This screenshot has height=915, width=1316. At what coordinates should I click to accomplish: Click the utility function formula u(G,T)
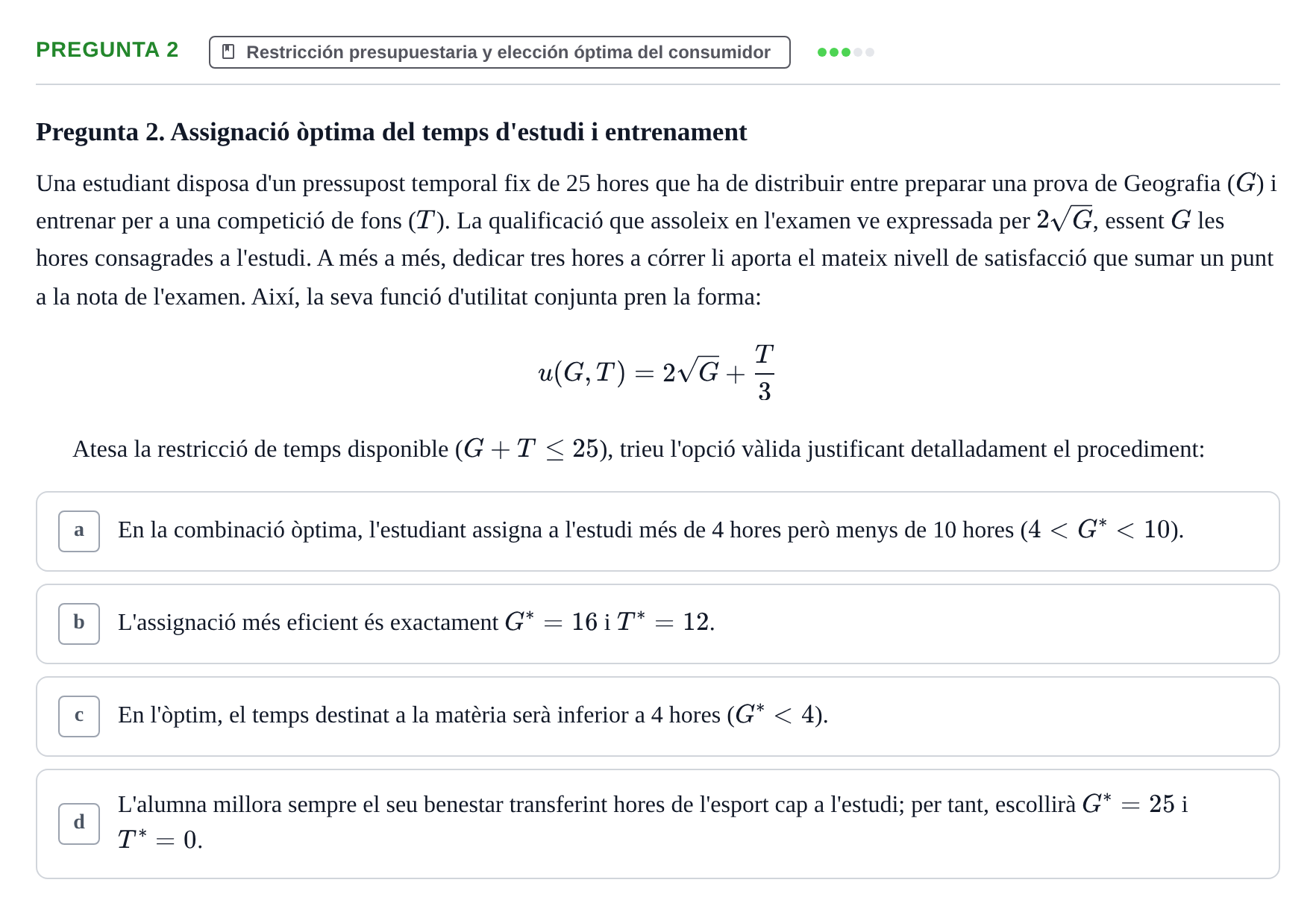click(657, 372)
